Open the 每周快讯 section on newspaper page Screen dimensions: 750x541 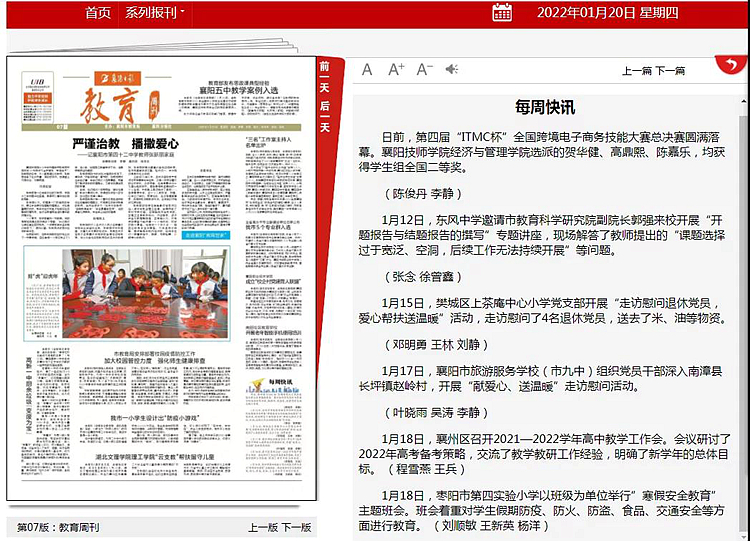[280, 382]
